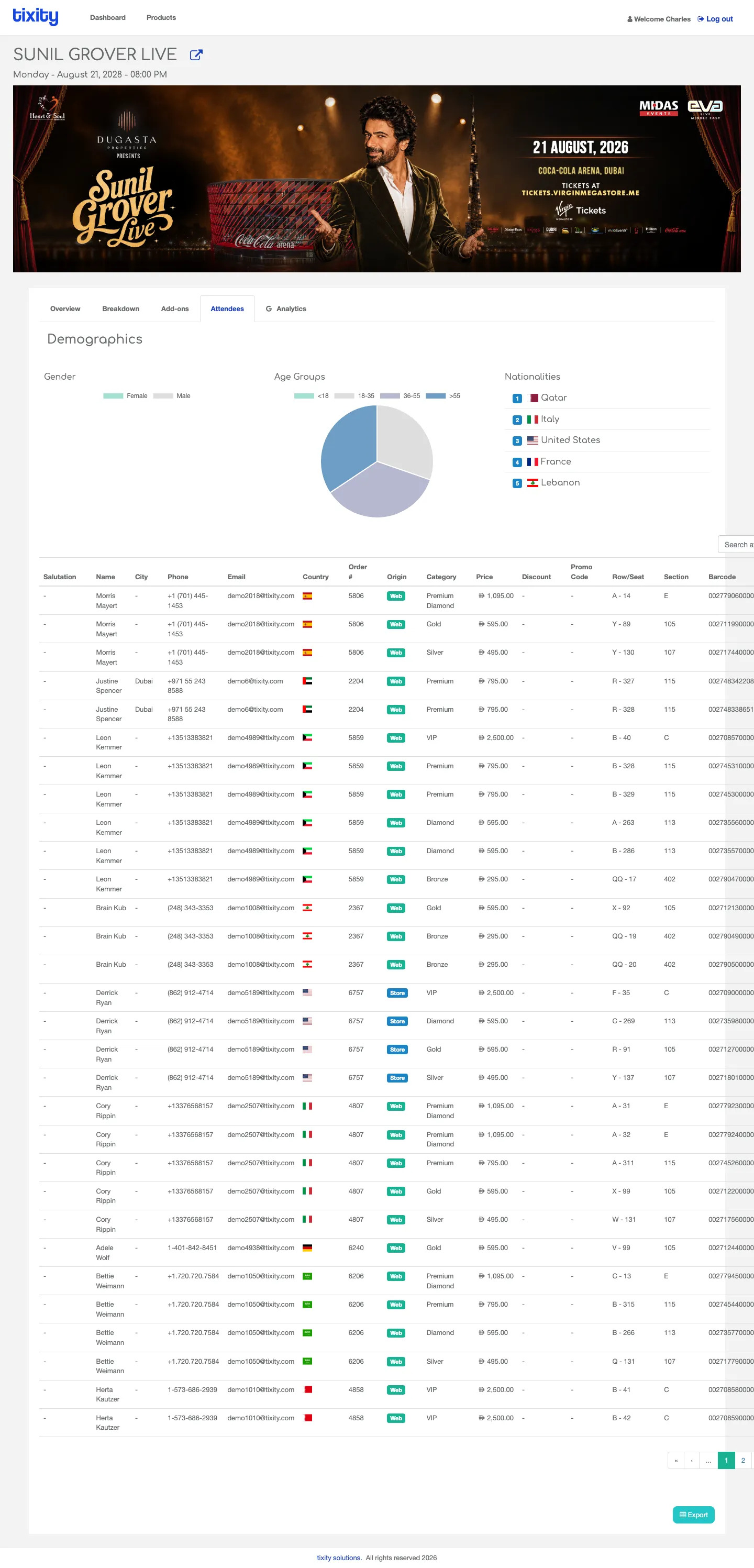Click the Name column header

point(105,577)
